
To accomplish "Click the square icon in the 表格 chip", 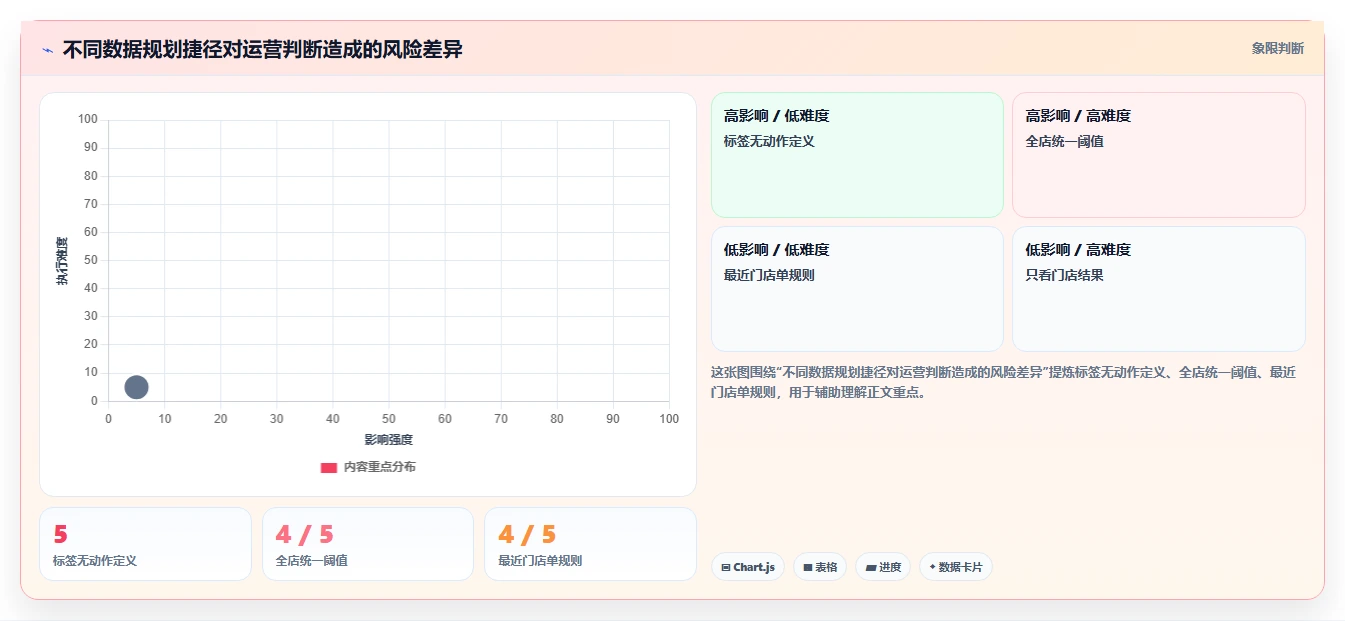I will 808,567.
